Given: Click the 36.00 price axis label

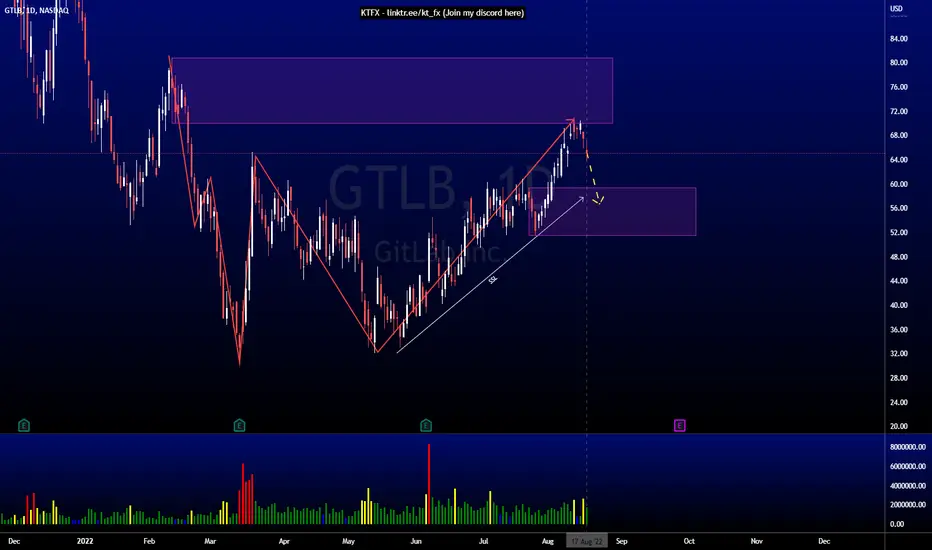Looking at the screenshot, I should click(x=899, y=329).
